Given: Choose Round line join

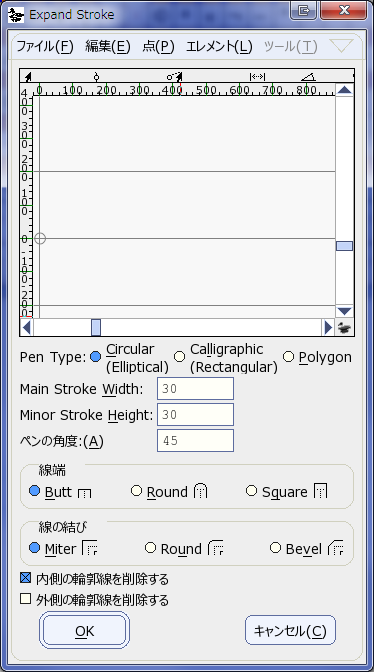Looking at the screenshot, I should 150,548.
